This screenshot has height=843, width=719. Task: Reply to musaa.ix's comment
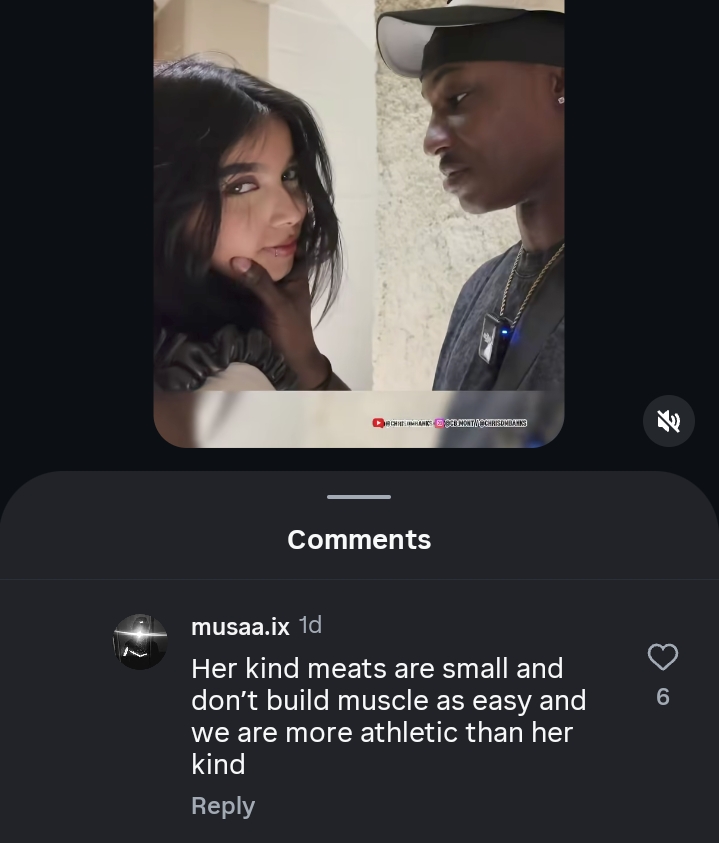click(222, 806)
